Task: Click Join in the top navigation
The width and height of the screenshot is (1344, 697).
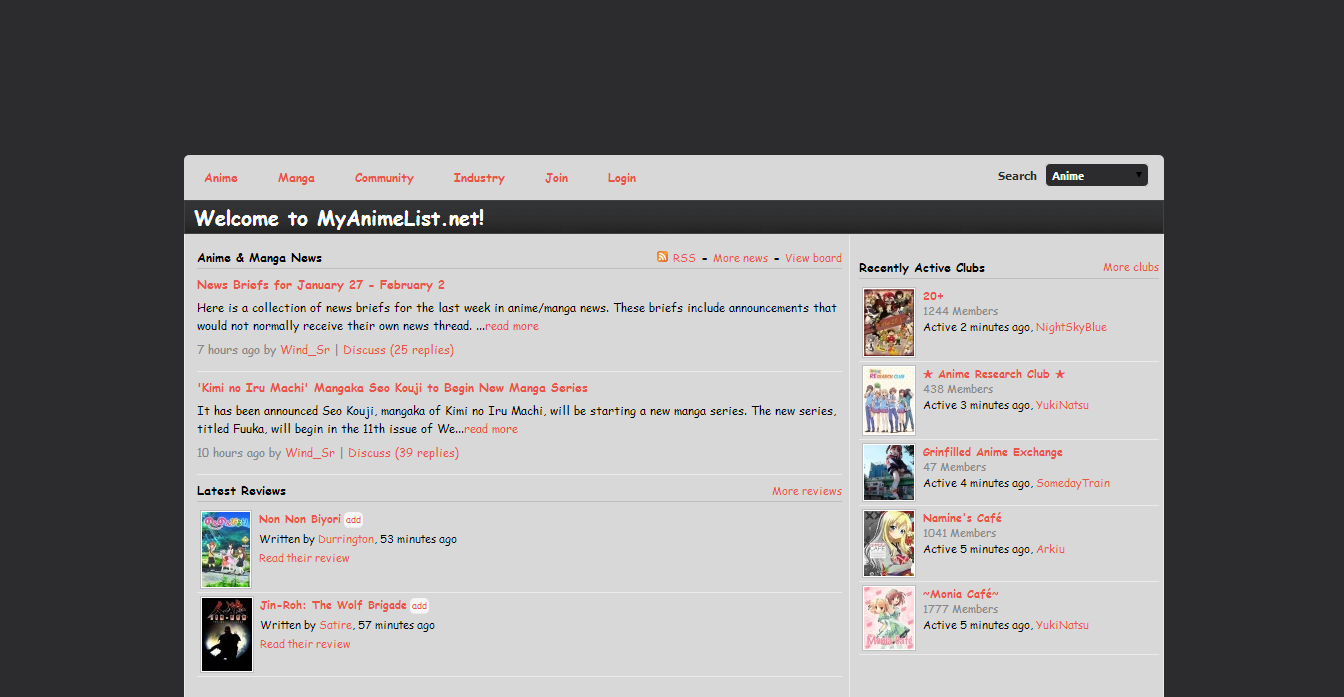Action: point(556,177)
